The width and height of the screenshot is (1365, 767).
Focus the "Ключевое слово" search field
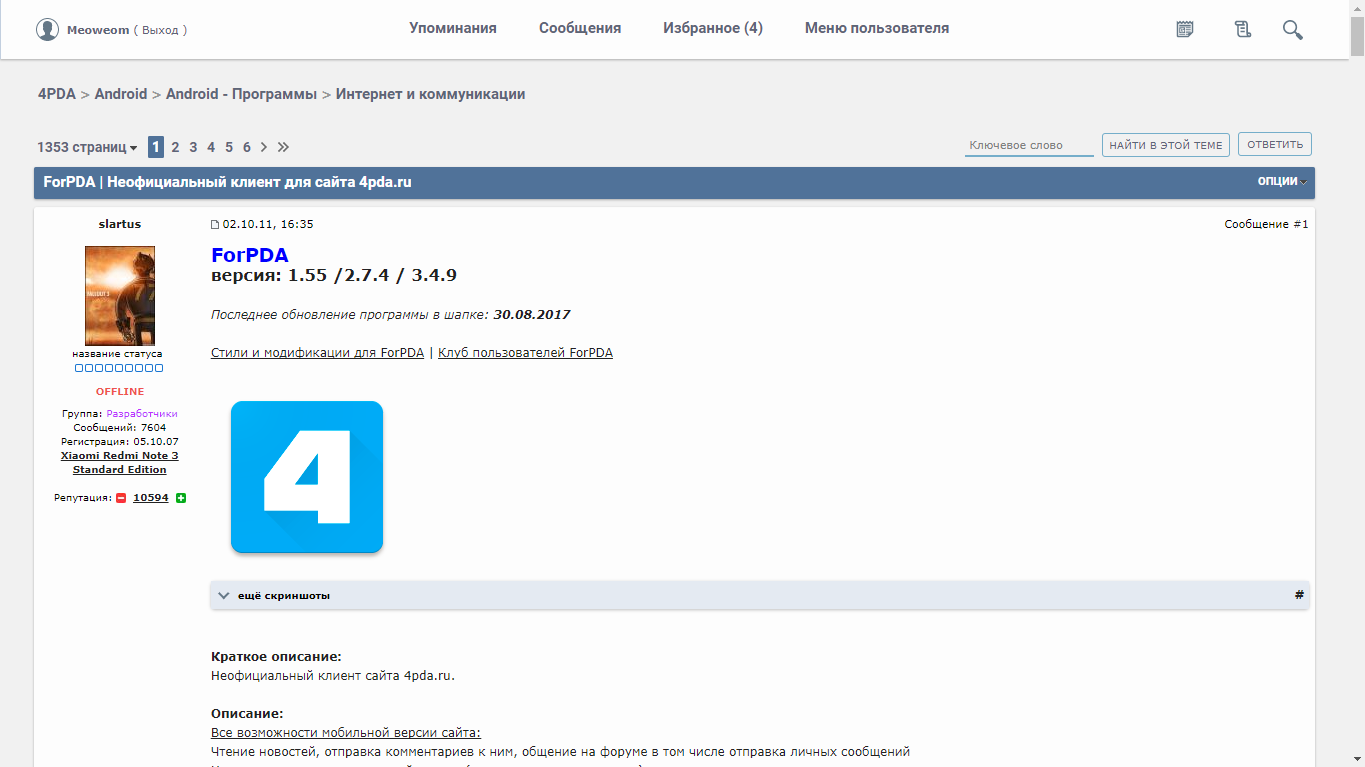click(1029, 145)
